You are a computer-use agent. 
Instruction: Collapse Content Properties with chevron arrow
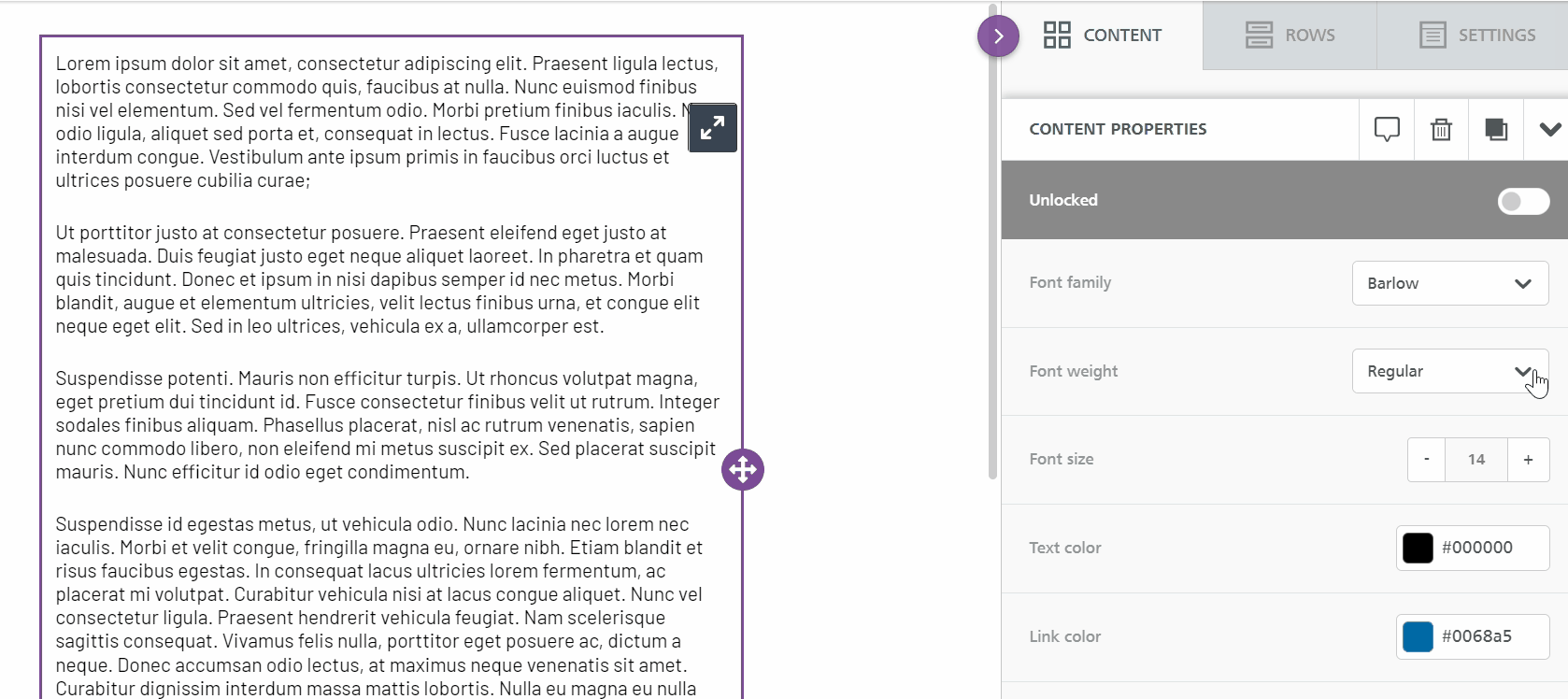tap(1550, 129)
